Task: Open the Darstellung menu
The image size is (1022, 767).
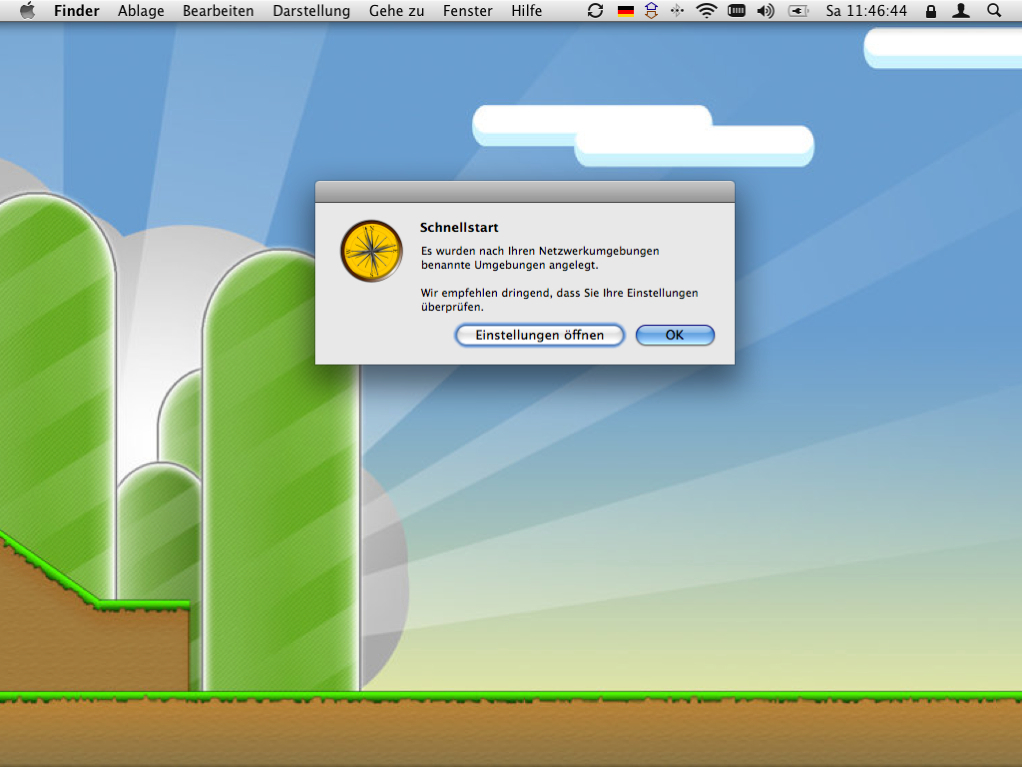Action: (x=311, y=10)
